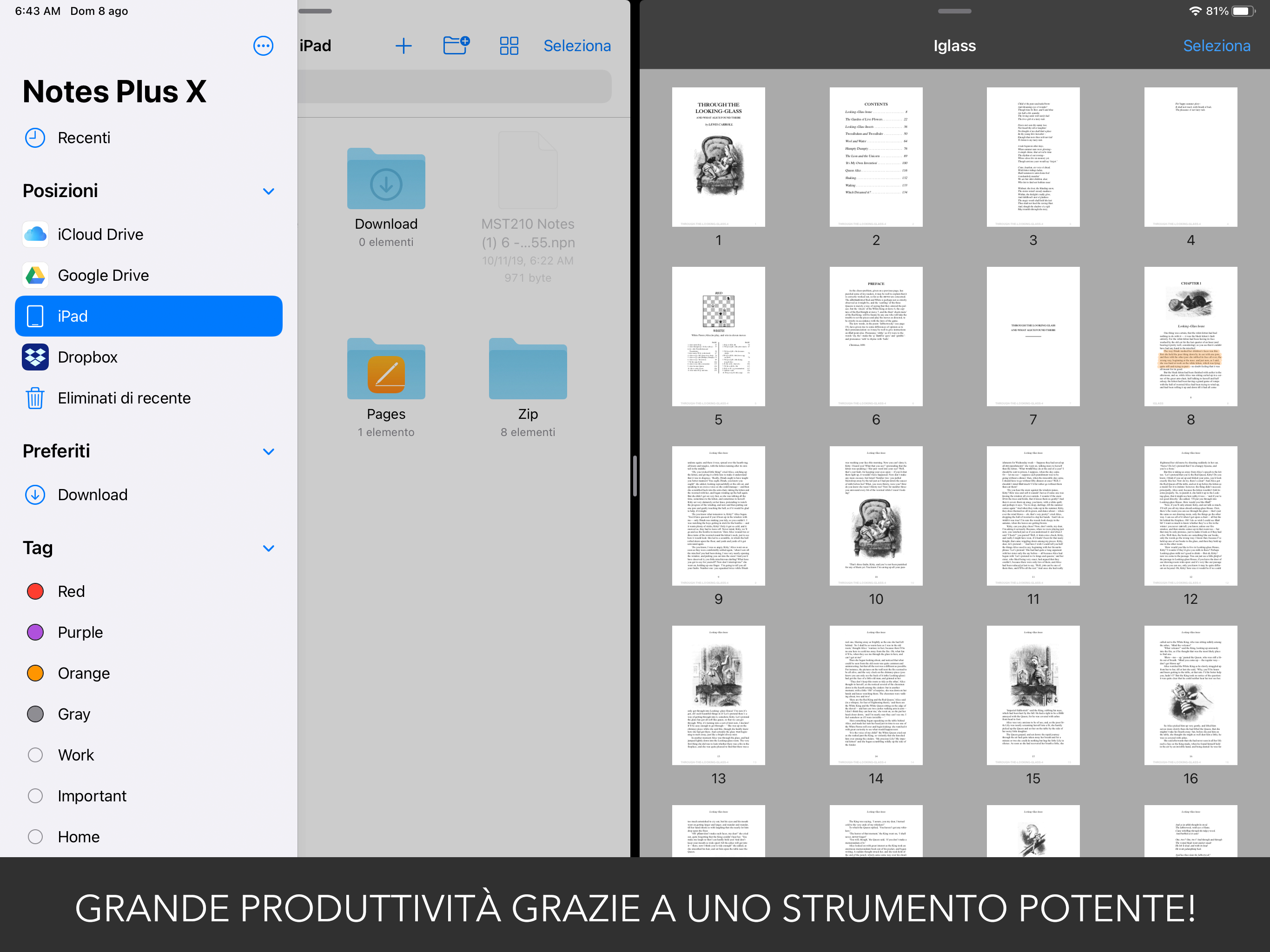Open Eliminati di recente
The height and width of the screenshot is (952, 1270).
pos(149,398)
